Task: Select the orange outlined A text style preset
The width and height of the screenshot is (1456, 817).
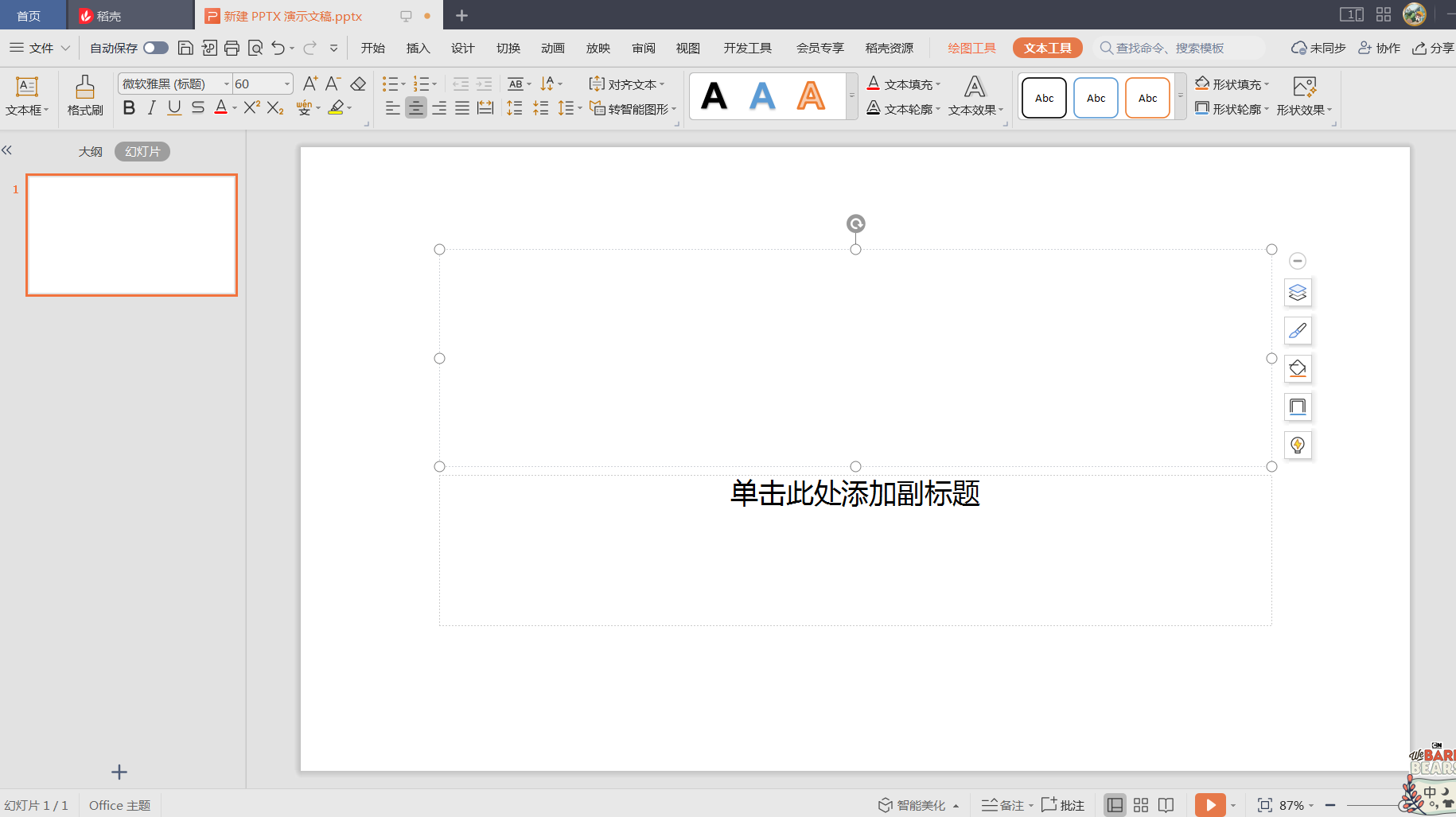Action: tap(811, 96)
